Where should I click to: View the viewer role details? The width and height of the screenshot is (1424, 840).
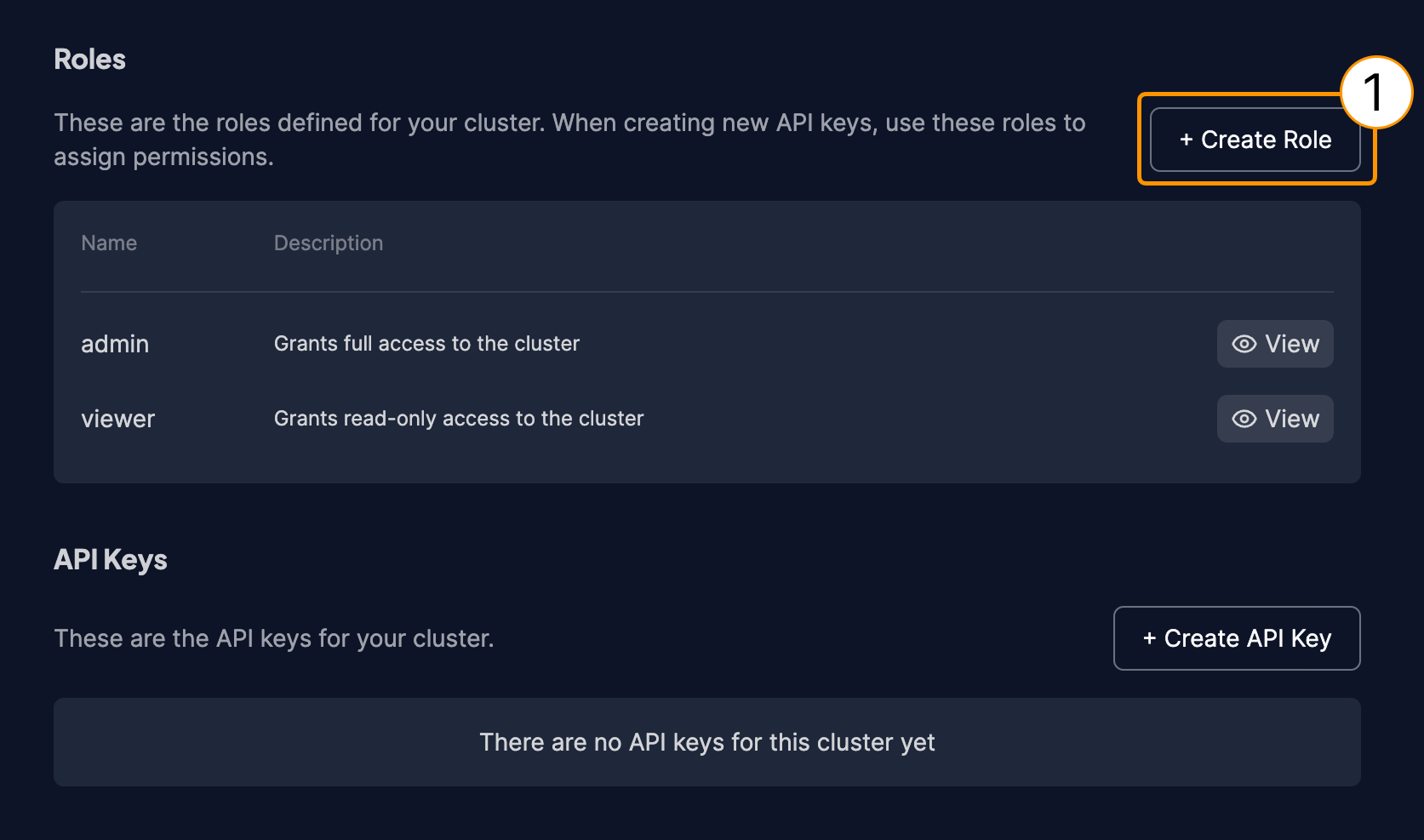pyautogui.click(x=1275, y=419)
